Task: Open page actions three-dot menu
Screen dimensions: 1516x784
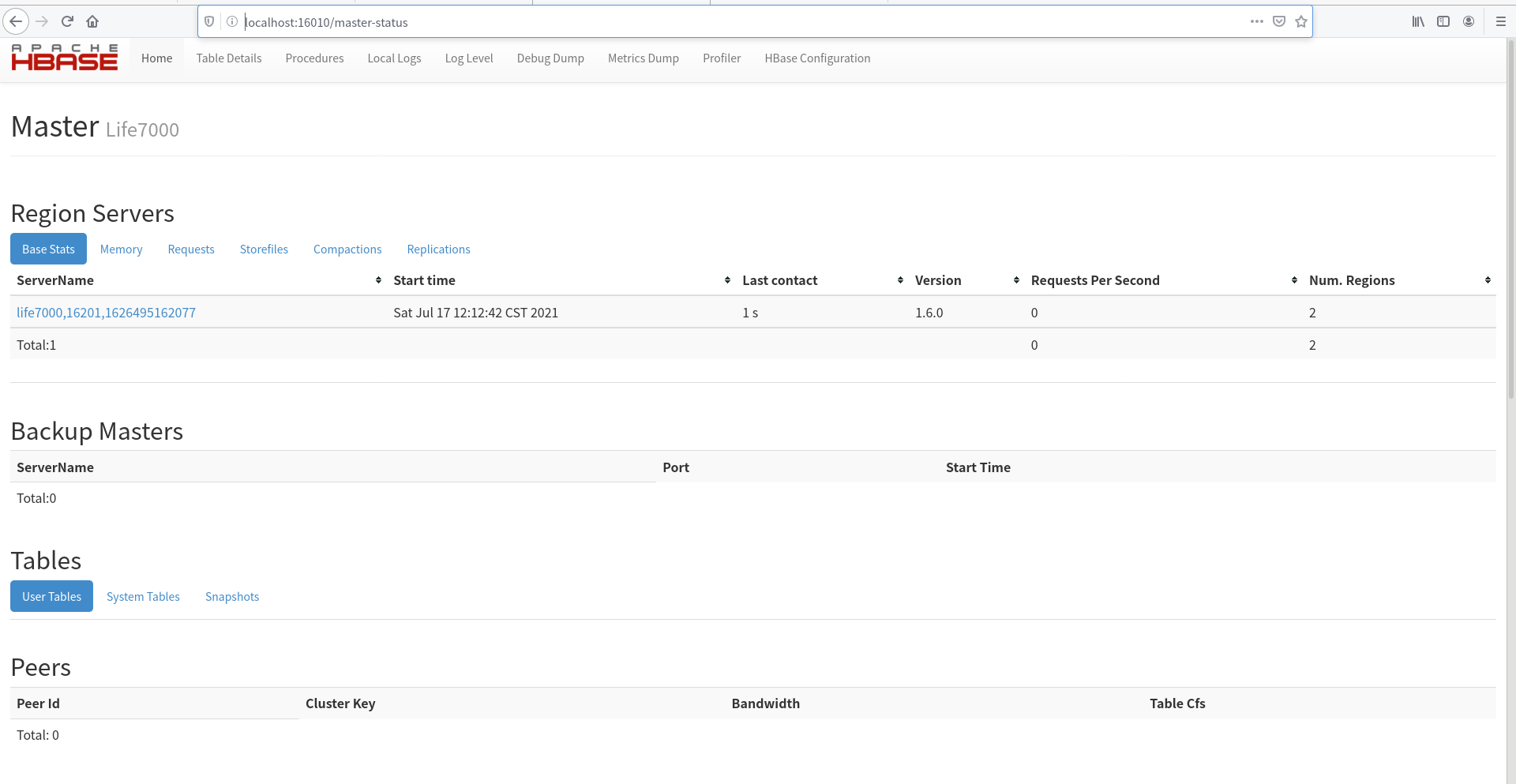Action: [x=1257, y=21]
